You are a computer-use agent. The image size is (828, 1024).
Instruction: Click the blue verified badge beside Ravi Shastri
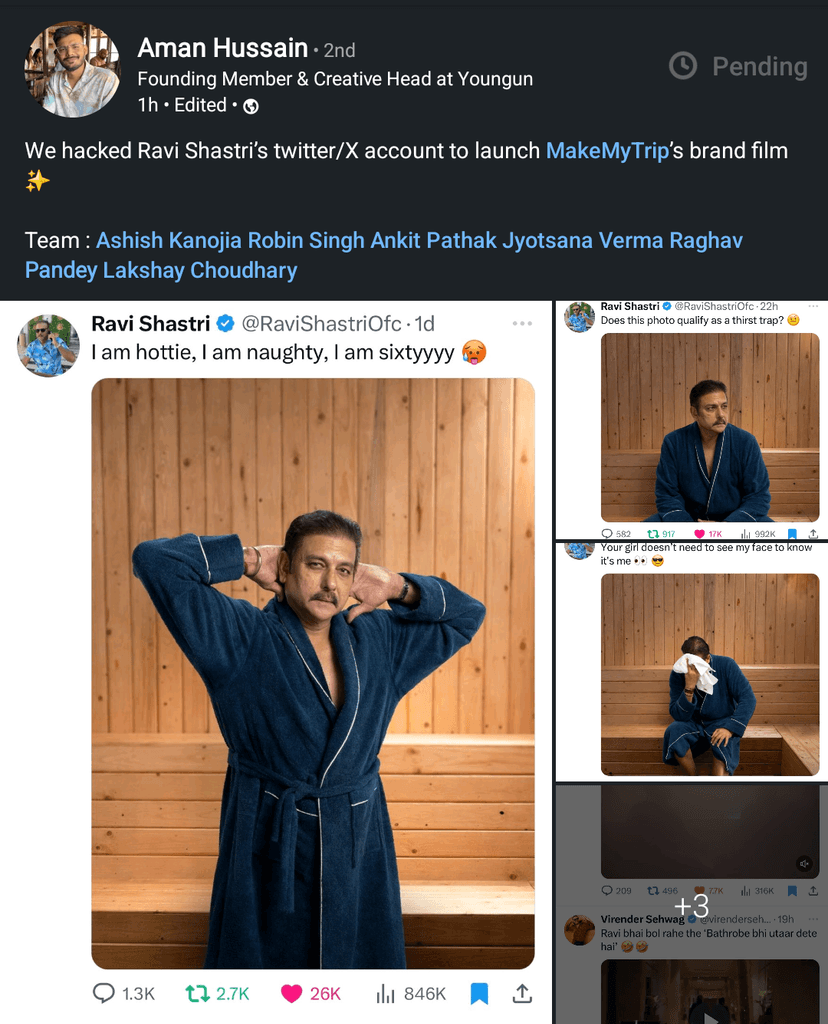(226, 322)
